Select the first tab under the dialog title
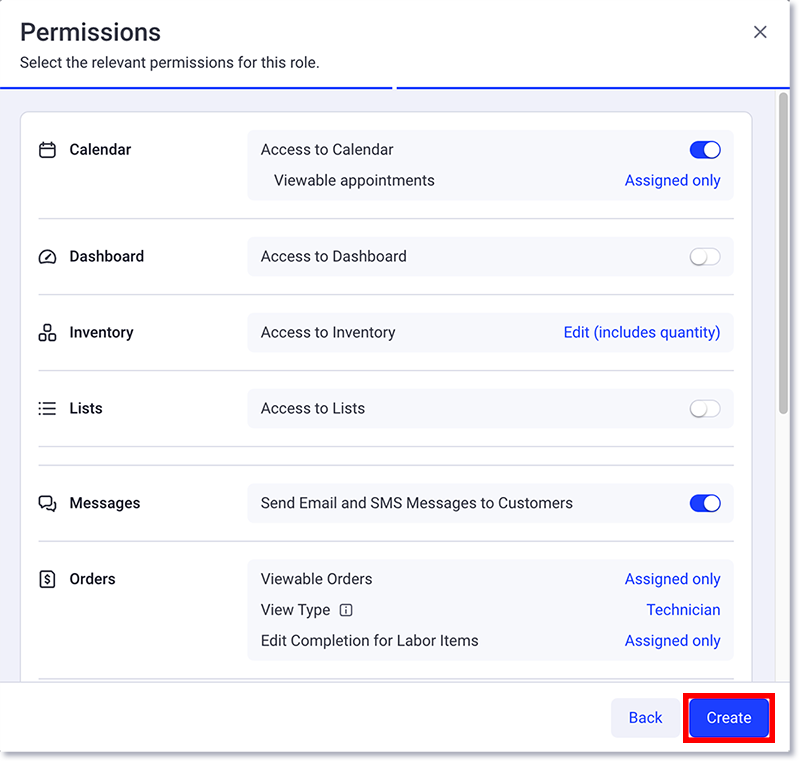This screenshot has height=762, width=800. coord(196,88)
